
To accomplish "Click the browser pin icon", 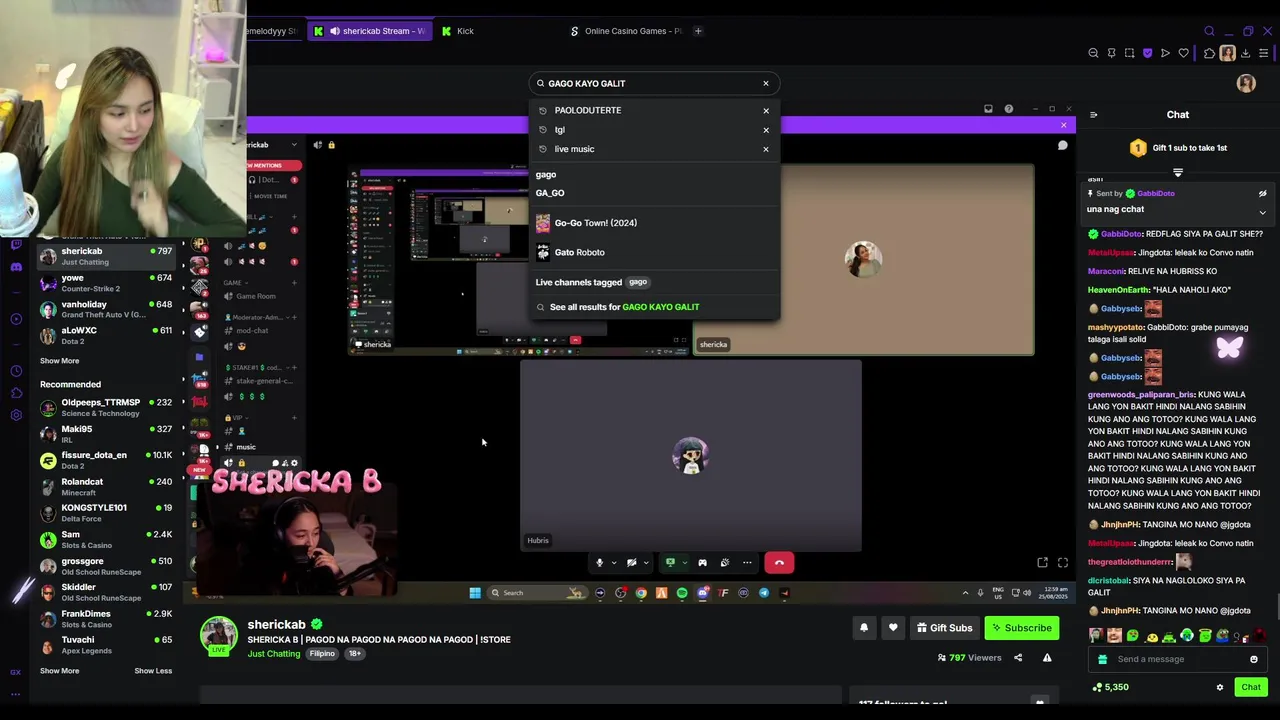I will coord(1111,53).
